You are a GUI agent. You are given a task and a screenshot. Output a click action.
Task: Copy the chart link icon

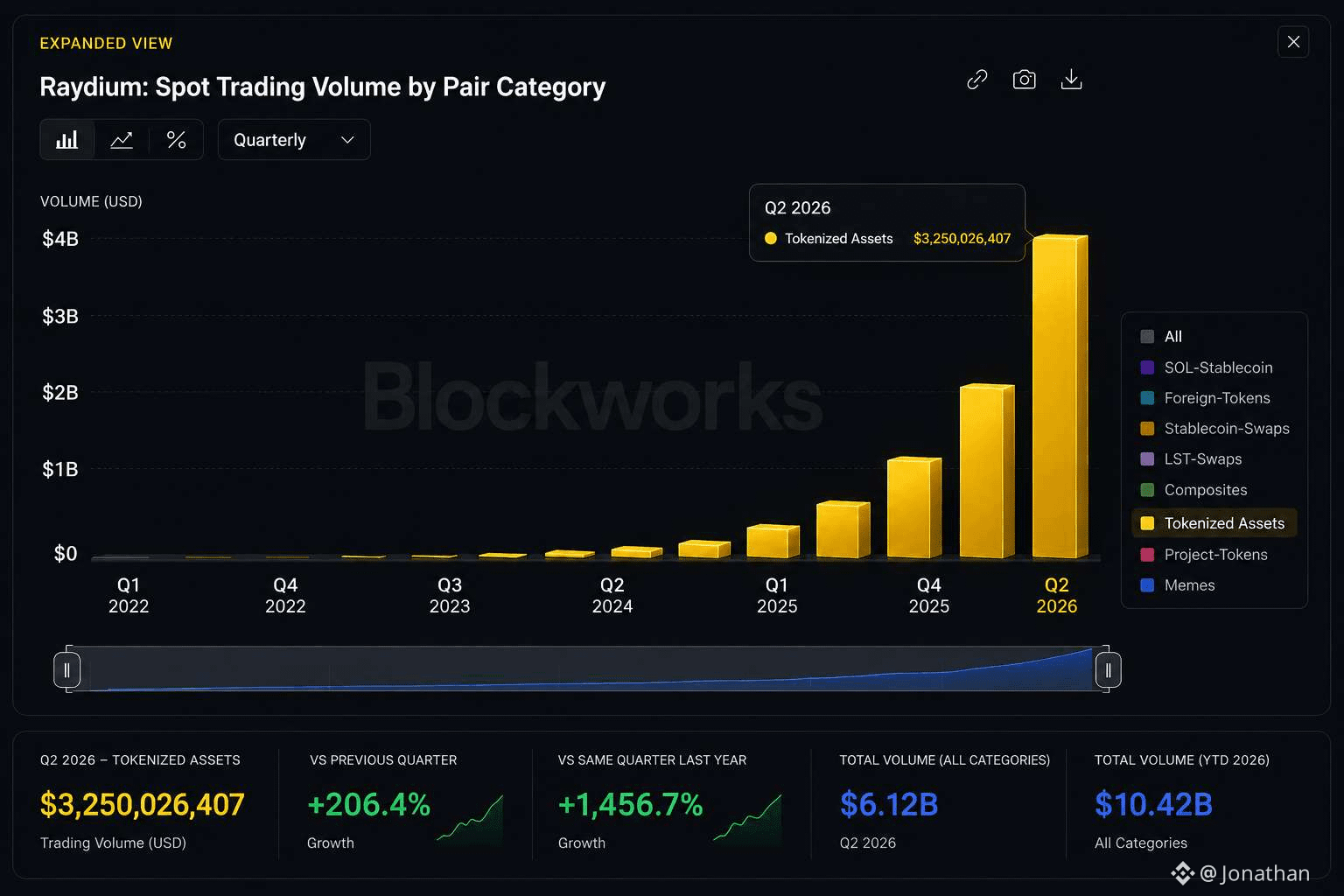tap(977, 80)
